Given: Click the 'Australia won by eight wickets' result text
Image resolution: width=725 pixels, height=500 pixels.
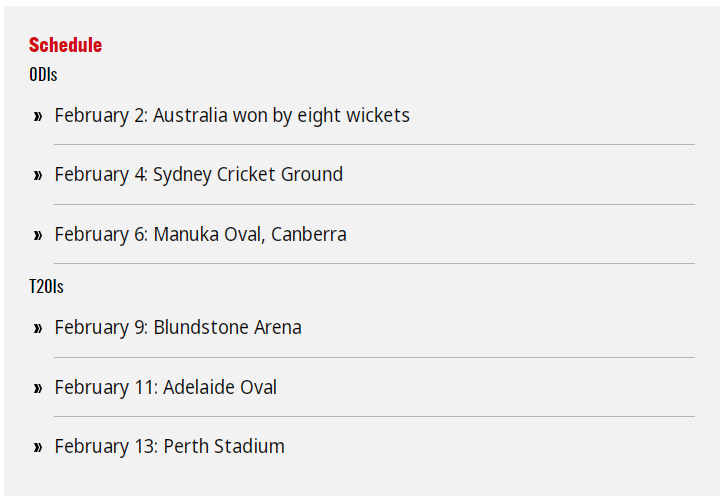Looking at the screenshot, I should (281, 116).
